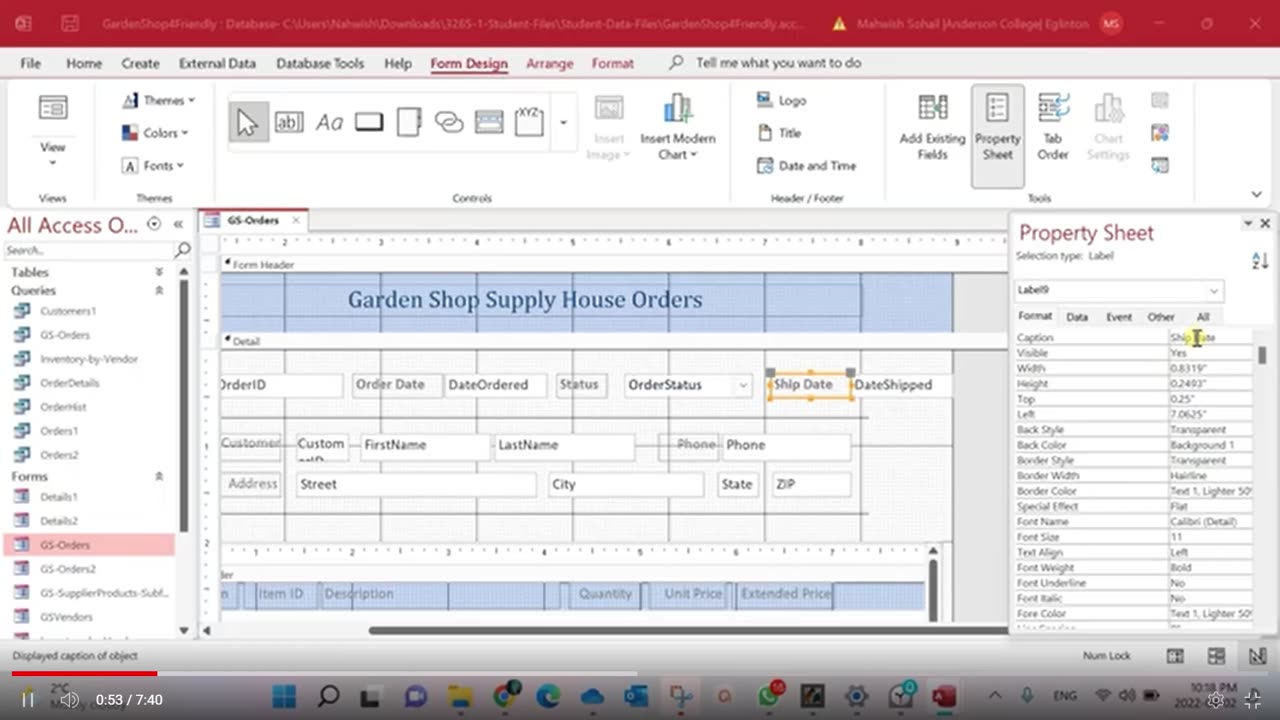Pick the Label (Aa) control
1280x720 pixels.
pyautogui.click(x=329, y=122)
